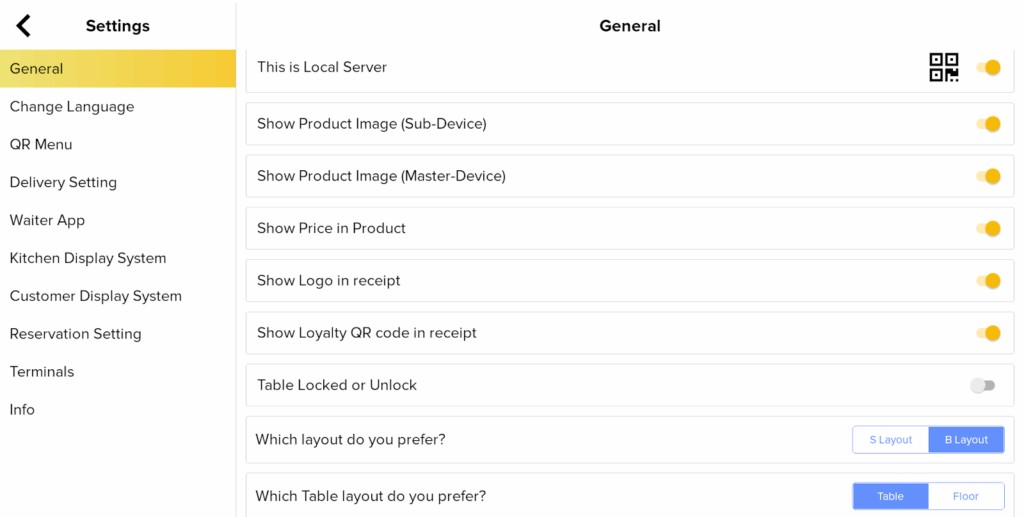Select Waiter App in sidebar
The width and height of the screenshot is (1024, 517).
(47, 220)
